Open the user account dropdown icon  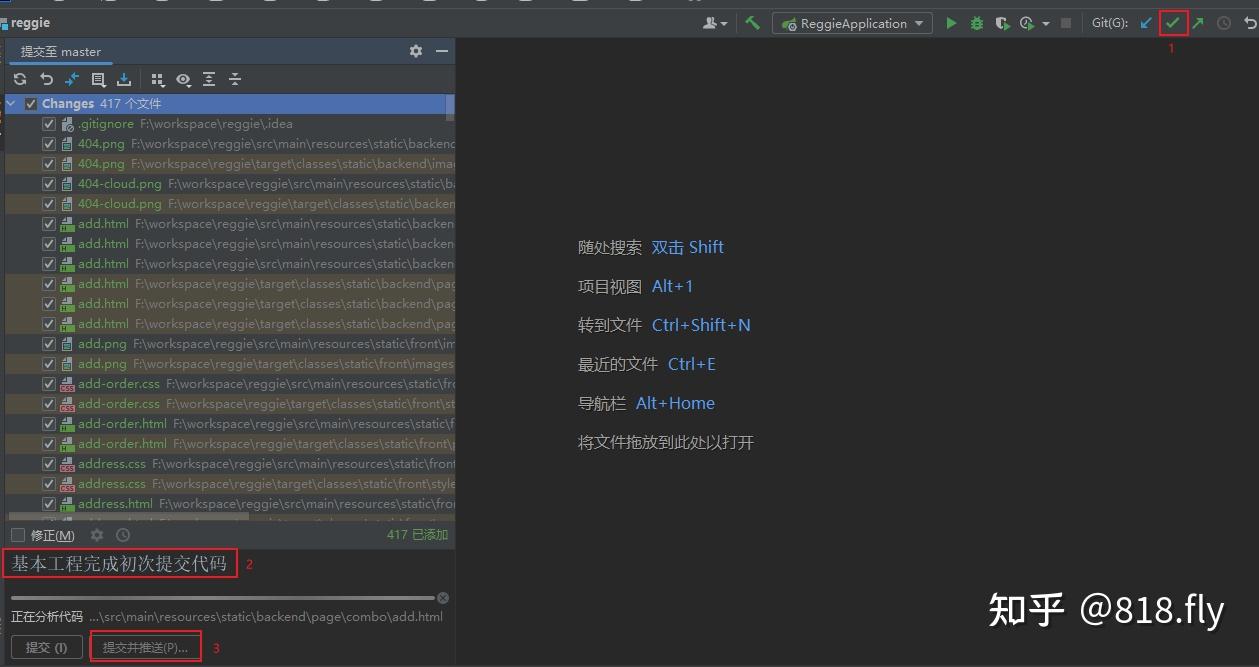click(715, 23)
